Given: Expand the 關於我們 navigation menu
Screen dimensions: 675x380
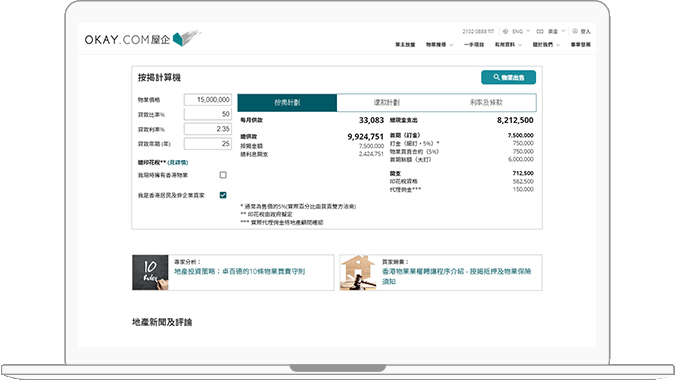Looking at the screenshot, I should (x=546, y=45).
